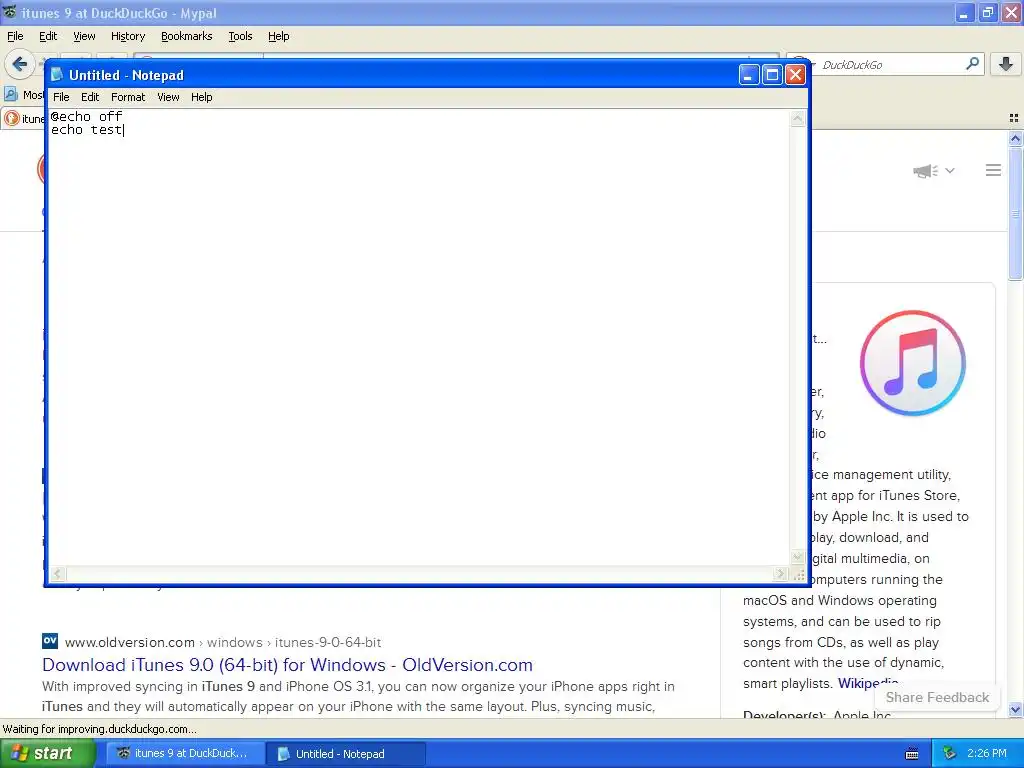
Task: Click the tab list grid icon in browser
Action: pos(1014,118)
